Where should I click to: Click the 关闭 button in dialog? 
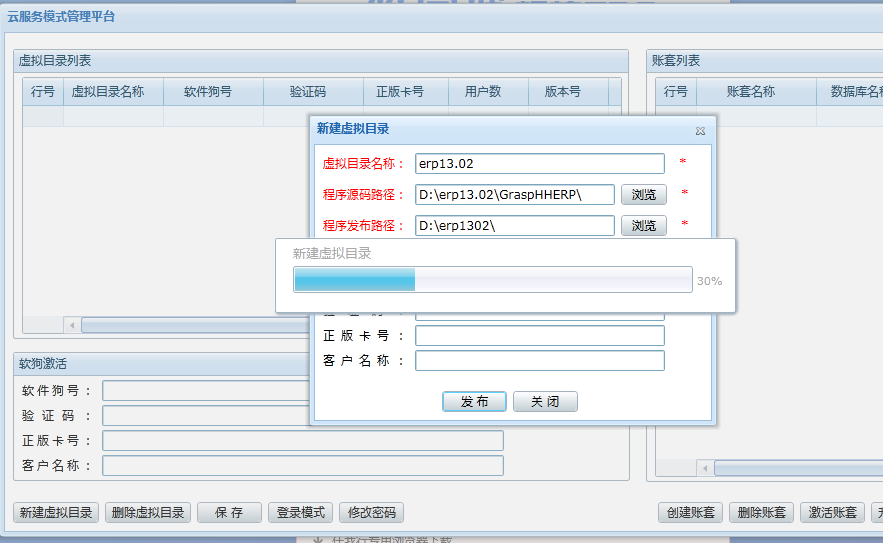click(545, 401)
